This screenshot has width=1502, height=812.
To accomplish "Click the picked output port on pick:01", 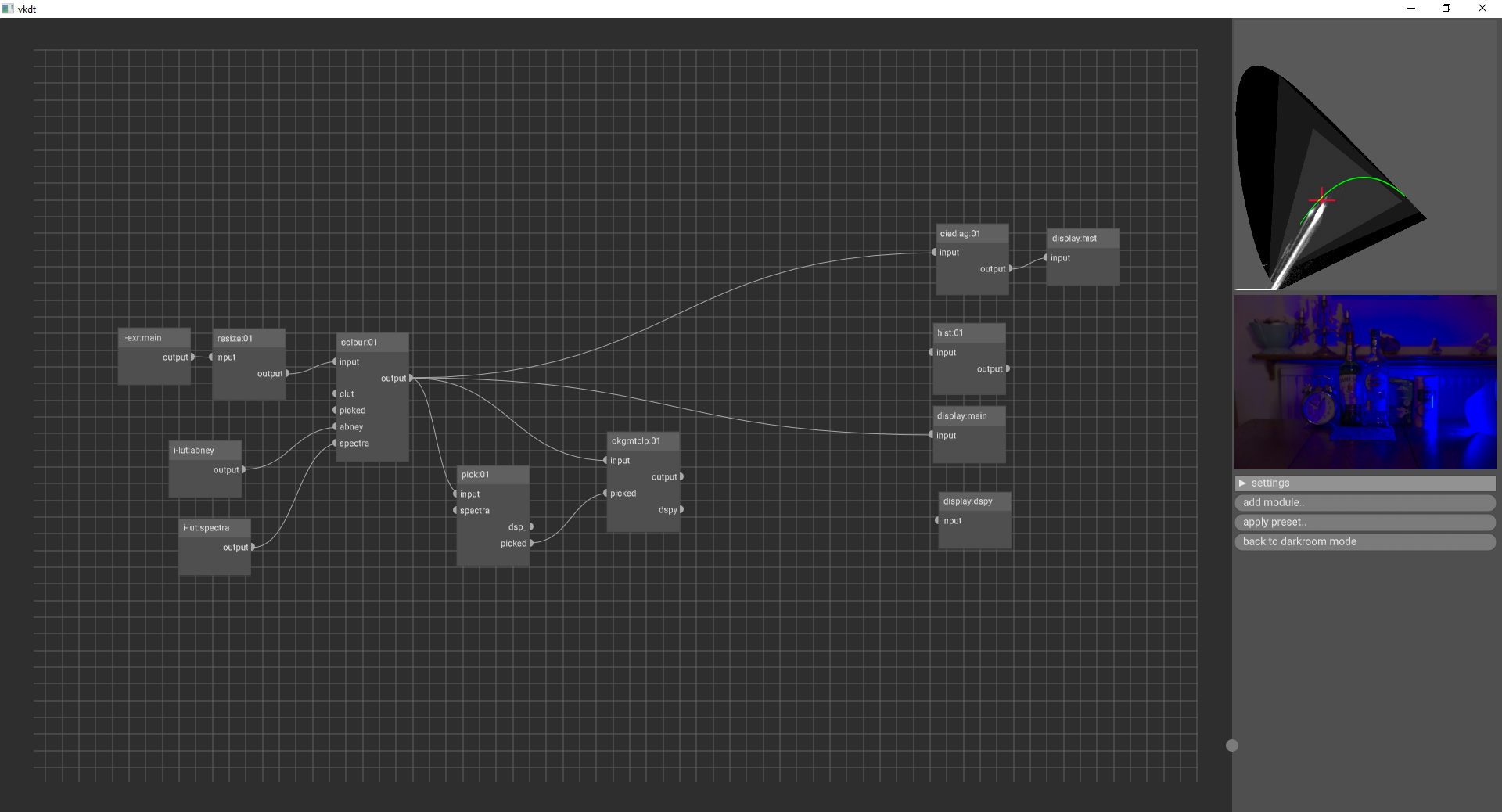I will pos(531,543).
